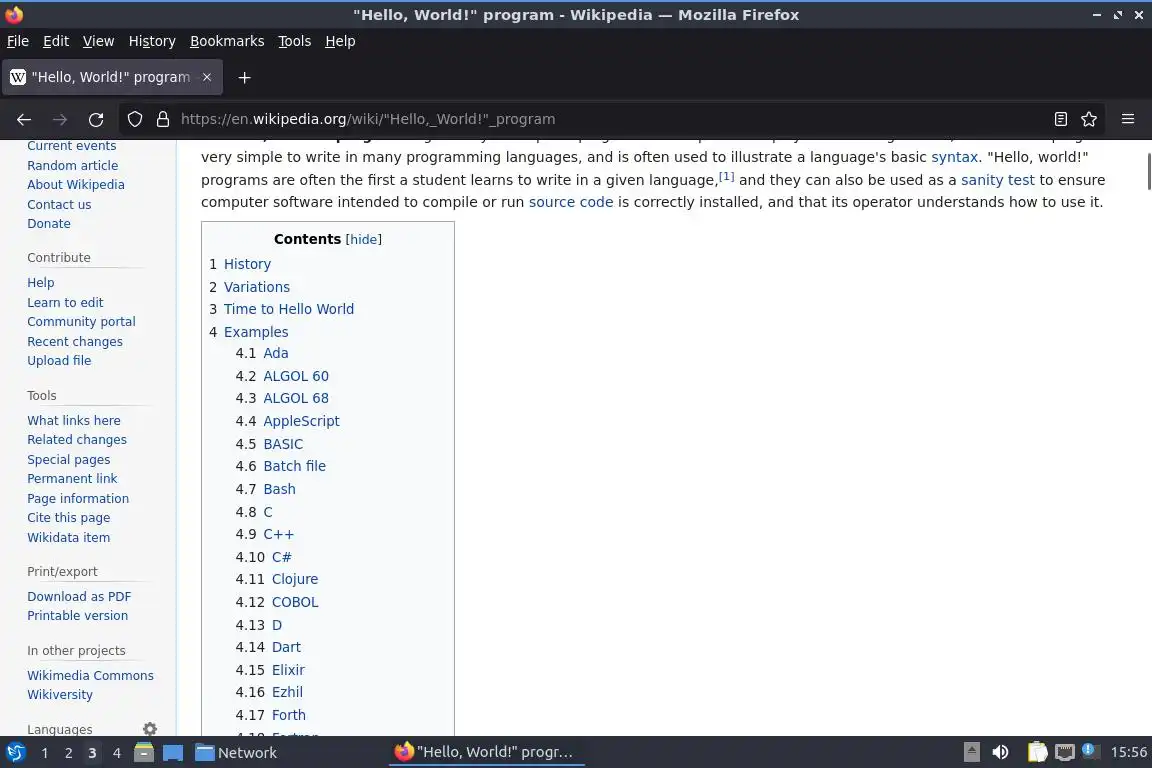Download the article as PDF

click(79, 596)
